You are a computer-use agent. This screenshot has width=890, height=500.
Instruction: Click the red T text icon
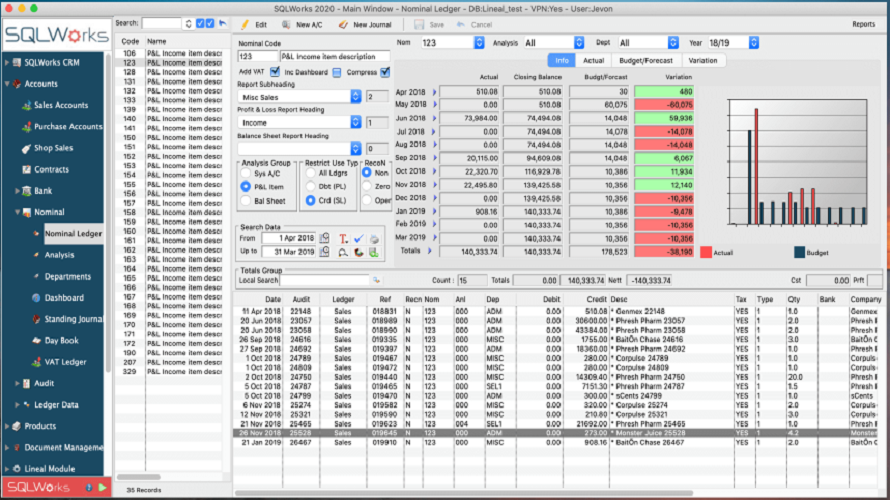(x=343, y=238)
